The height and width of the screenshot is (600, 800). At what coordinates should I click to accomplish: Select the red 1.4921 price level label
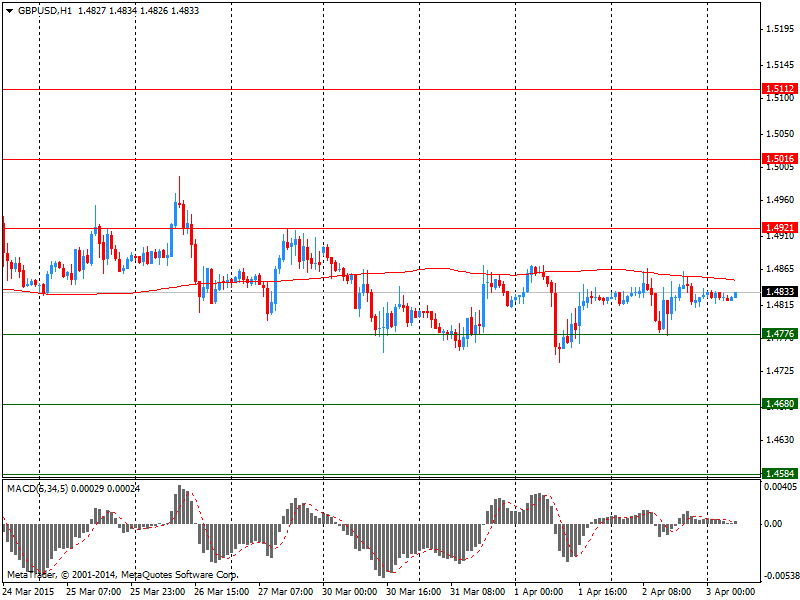pyautogui.click(x=780, y=228)
